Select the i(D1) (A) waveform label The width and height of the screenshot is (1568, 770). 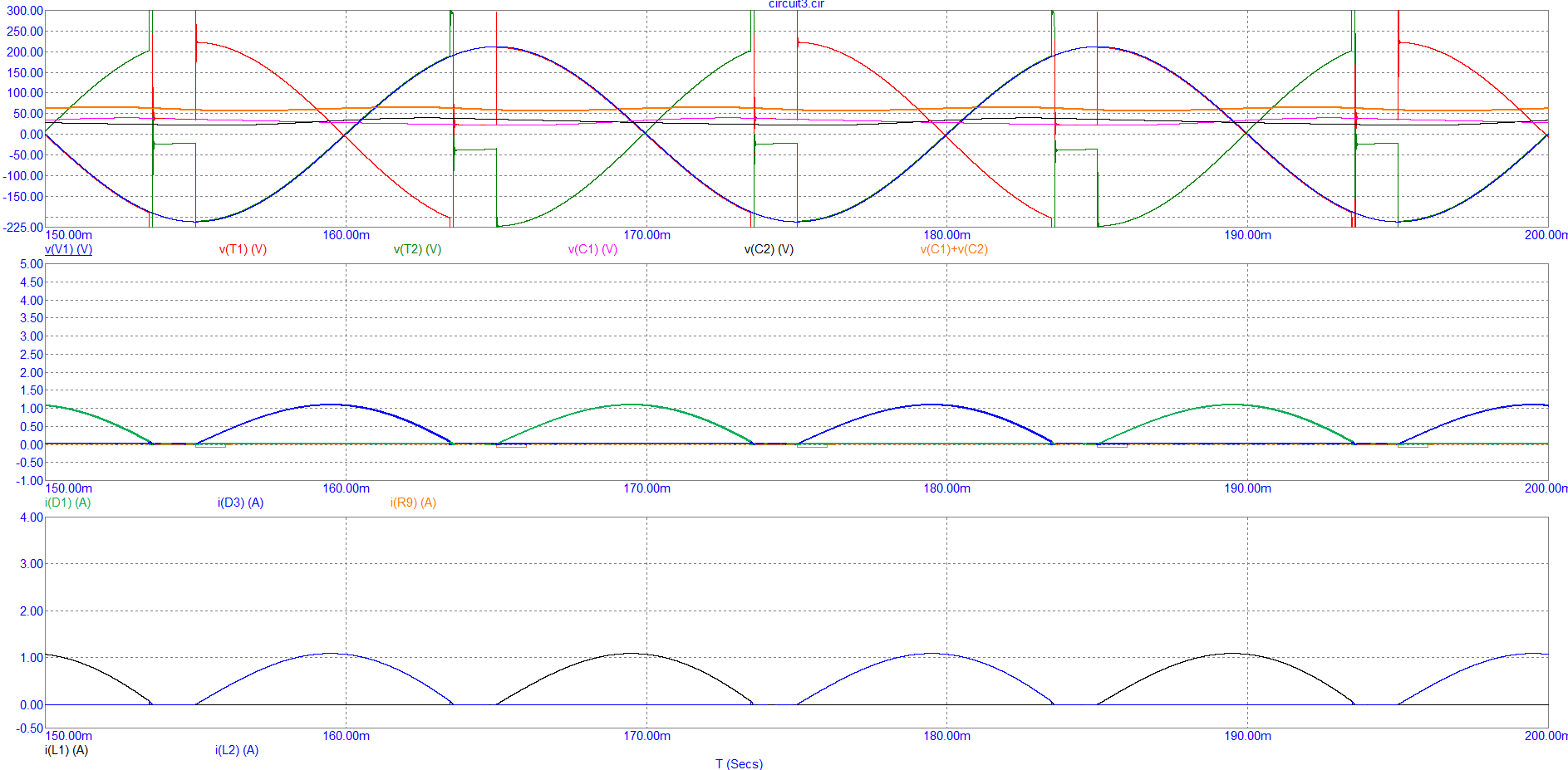click(x=68, y=503)
